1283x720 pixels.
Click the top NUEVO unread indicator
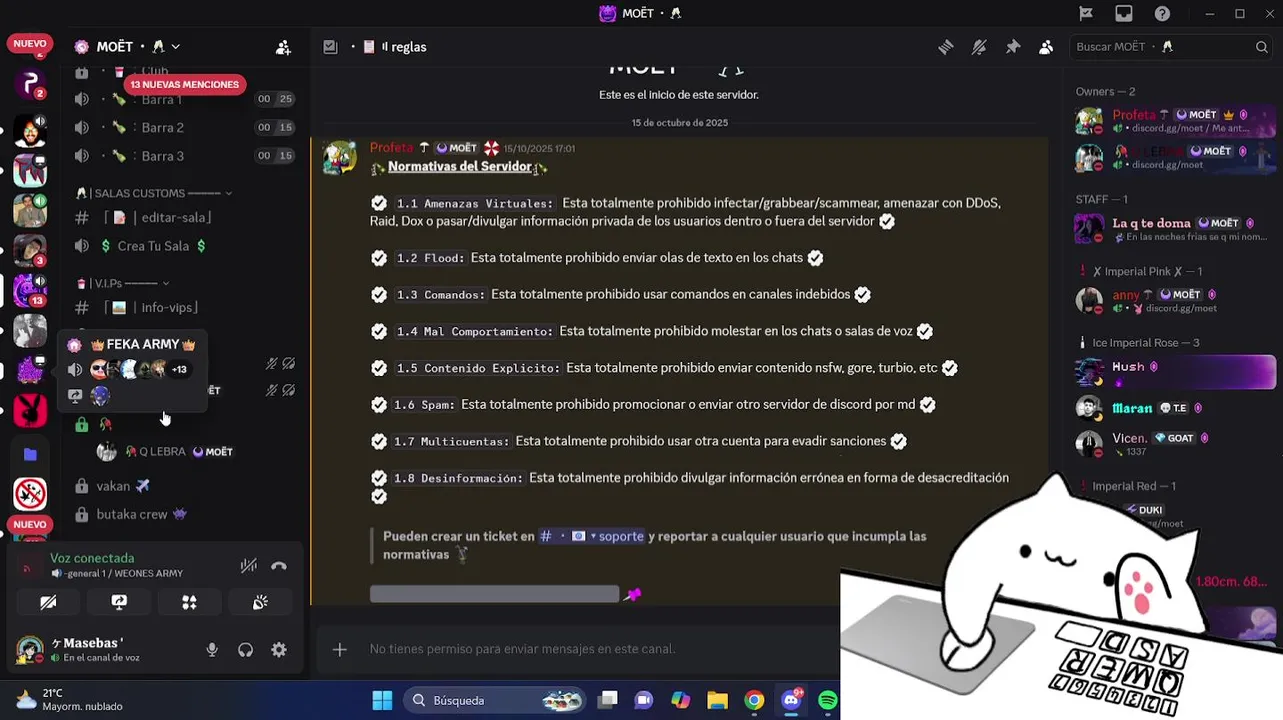point(30,44)
